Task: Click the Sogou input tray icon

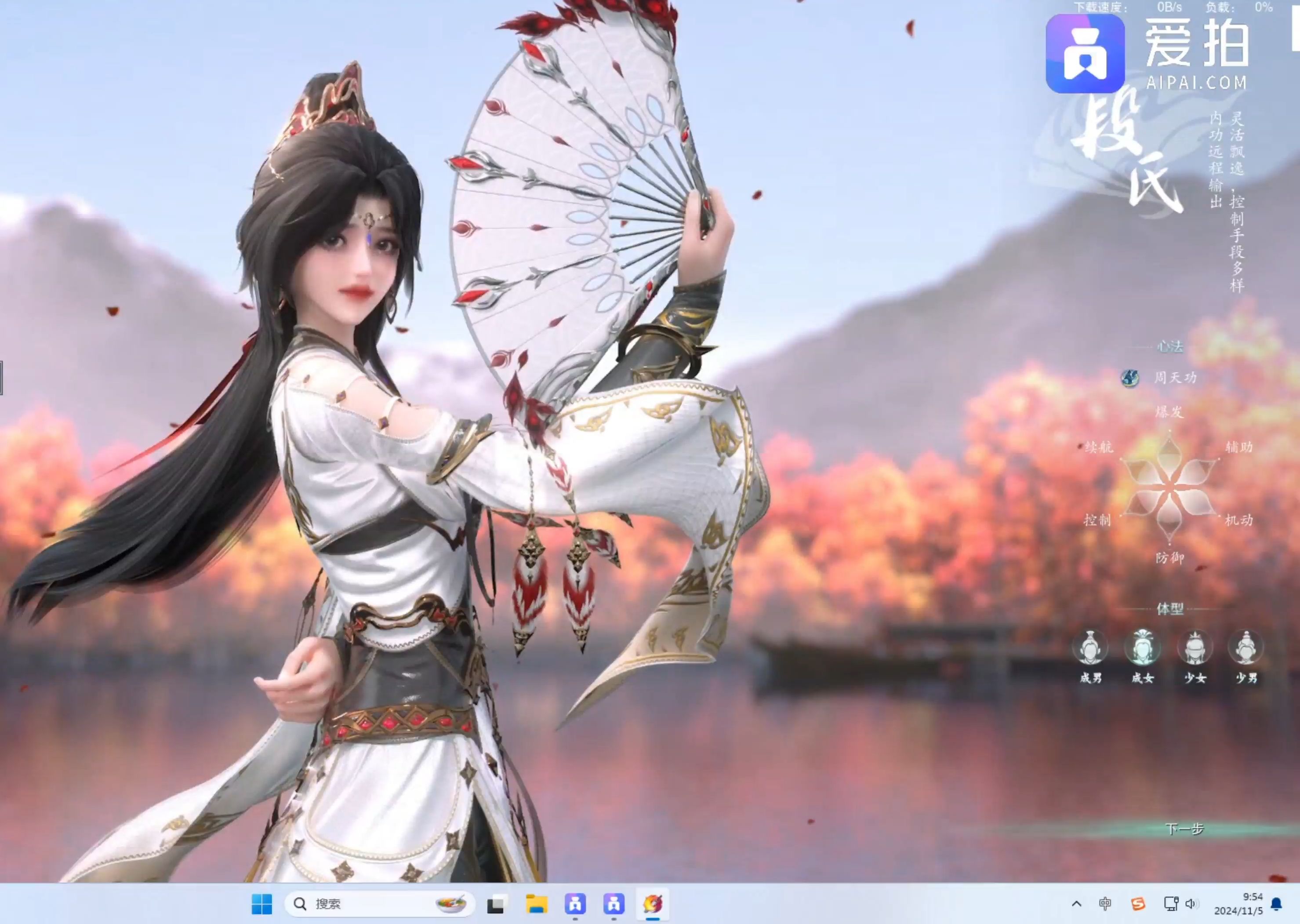Action: 1138,903
